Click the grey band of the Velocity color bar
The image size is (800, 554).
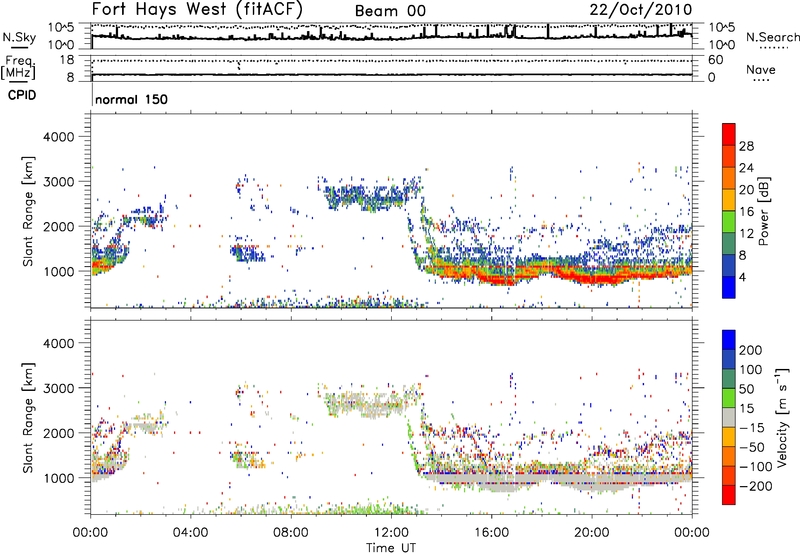[x=729, y=418]
